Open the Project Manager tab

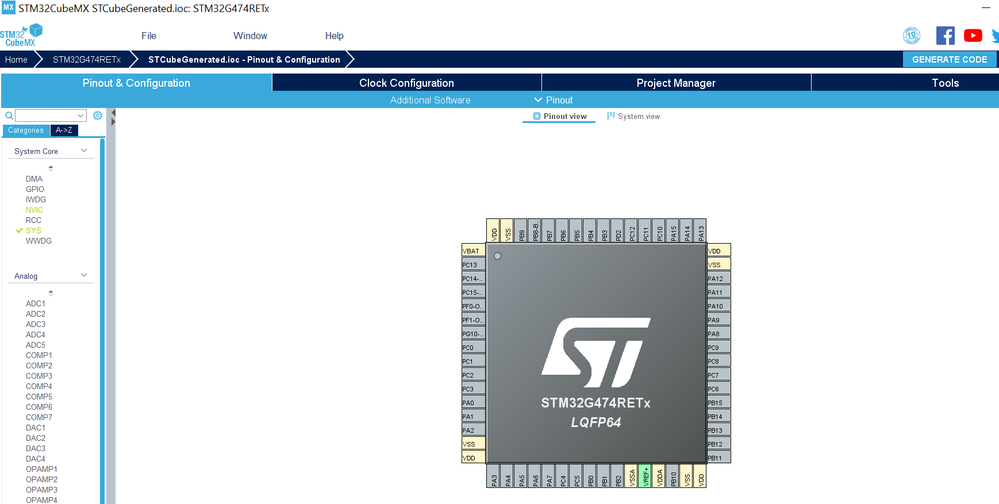(x=676, y=83)
